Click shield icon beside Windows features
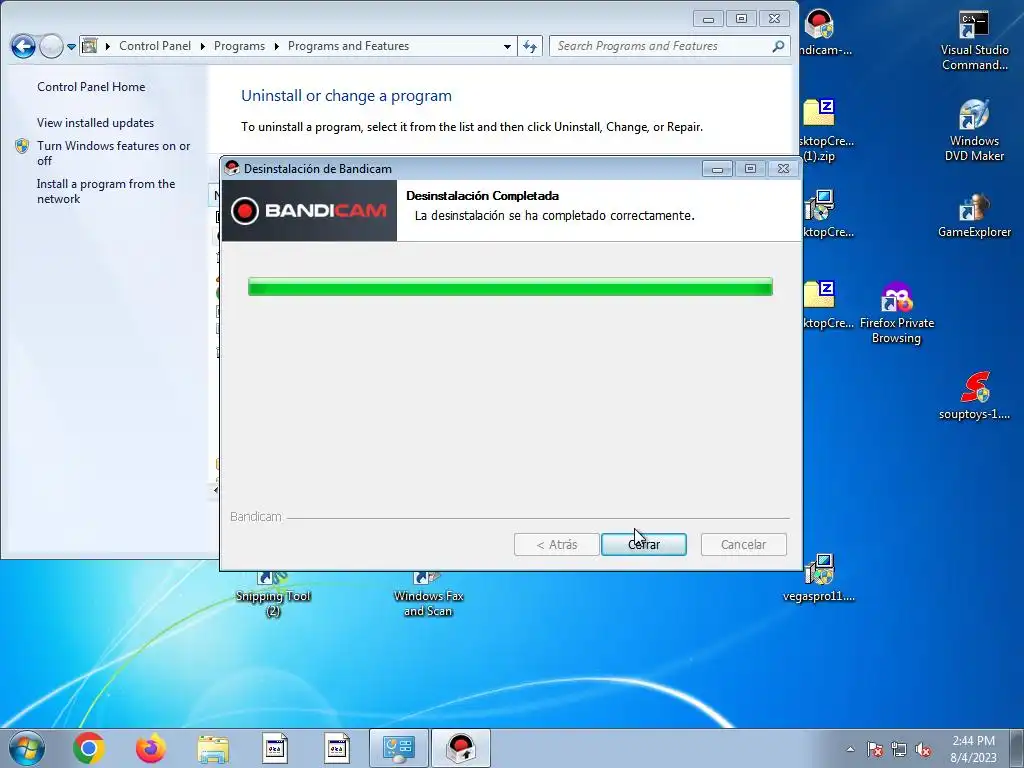Image resolution: width=1024 pixels, height=768 pixels. [22, 146]
